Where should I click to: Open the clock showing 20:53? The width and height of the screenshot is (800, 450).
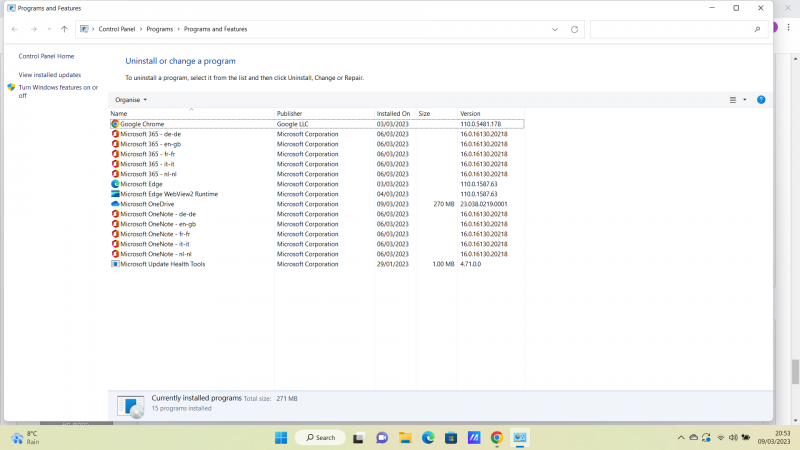tap(774, 438)
